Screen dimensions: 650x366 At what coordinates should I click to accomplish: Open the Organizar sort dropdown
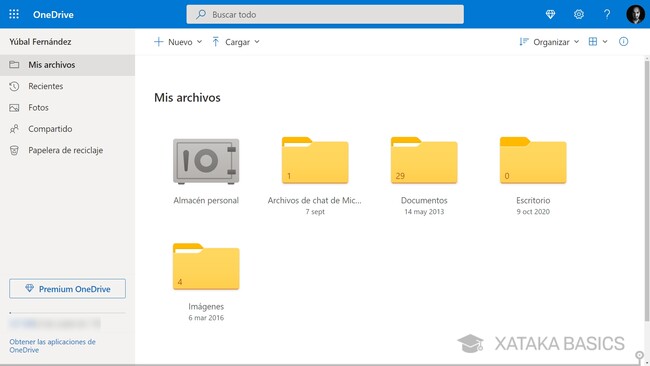pyautogui.click(x=549, y=42)
